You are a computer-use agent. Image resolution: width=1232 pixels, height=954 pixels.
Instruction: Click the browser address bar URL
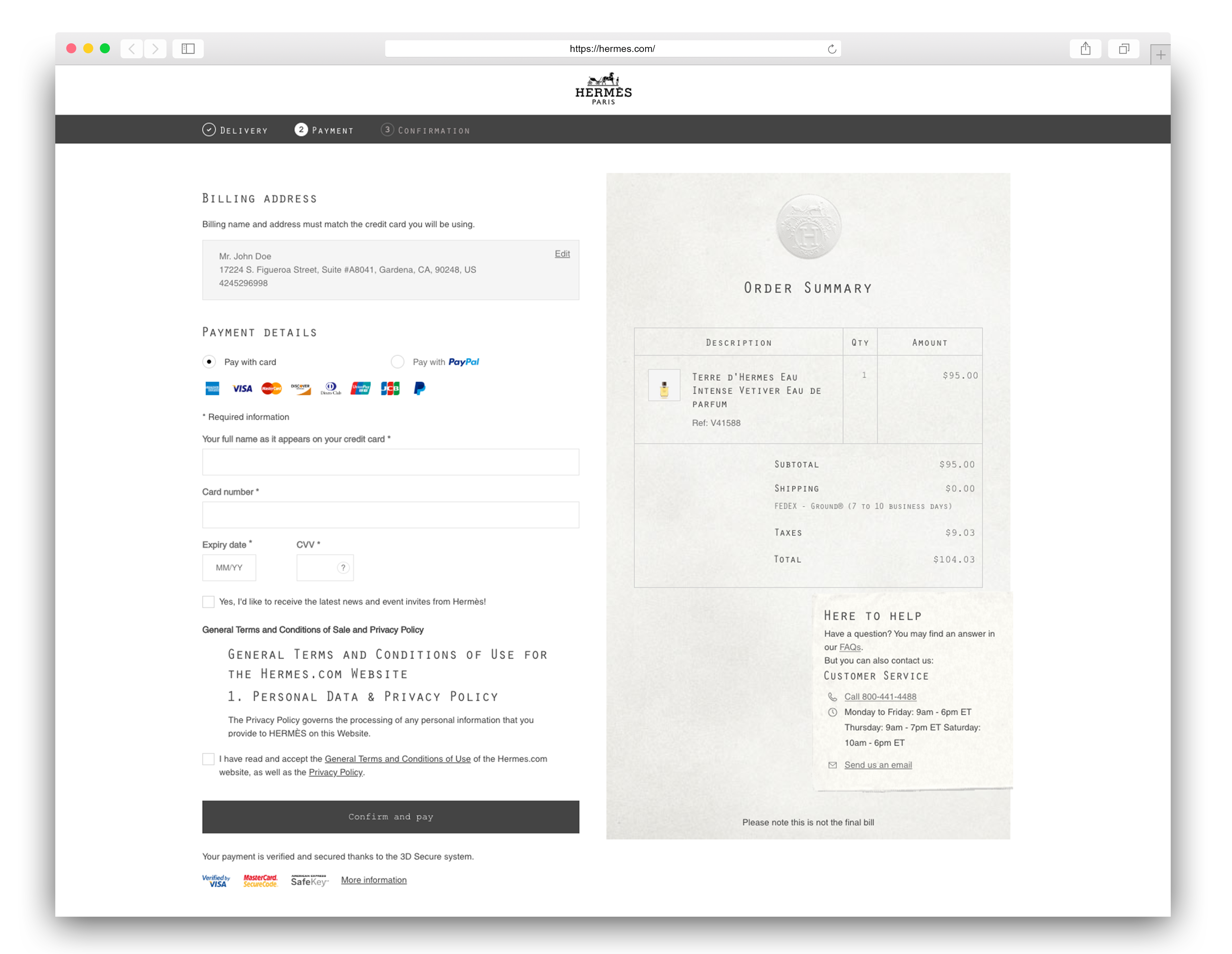613,49
